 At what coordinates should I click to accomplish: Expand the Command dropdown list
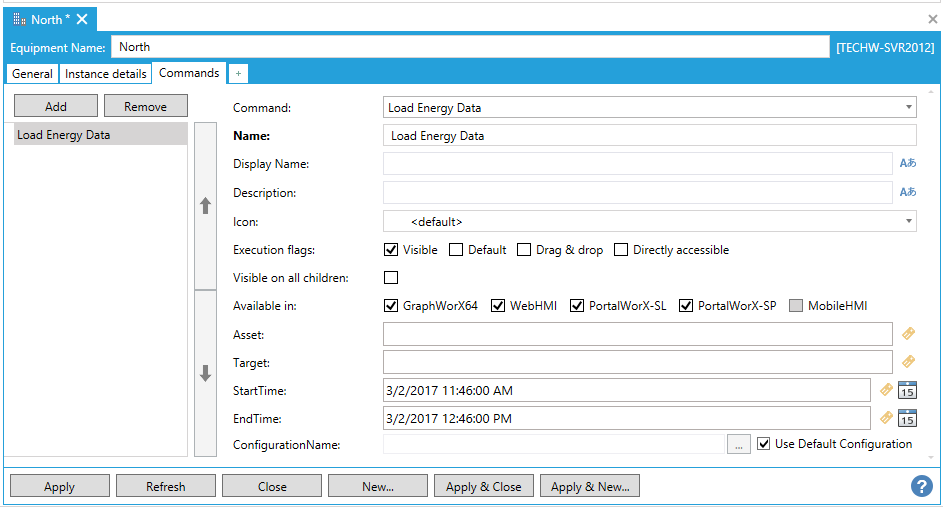click(x=908, y=108)
